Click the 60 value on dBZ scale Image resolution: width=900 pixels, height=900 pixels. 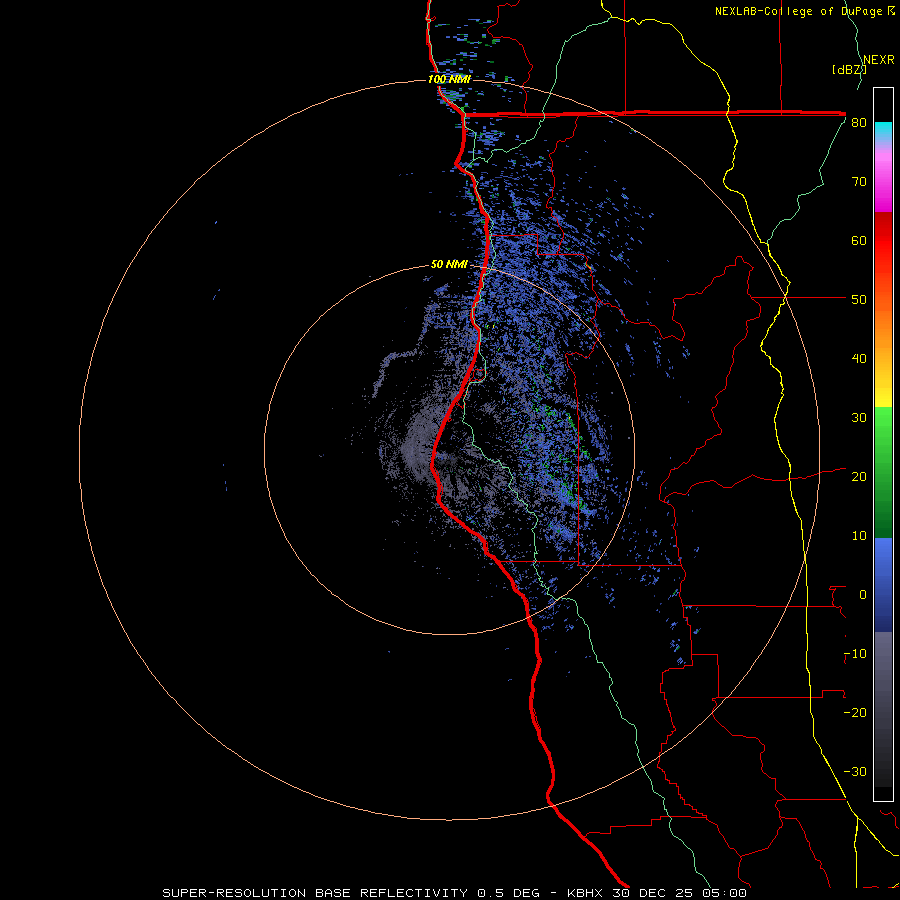coord(859,240)
